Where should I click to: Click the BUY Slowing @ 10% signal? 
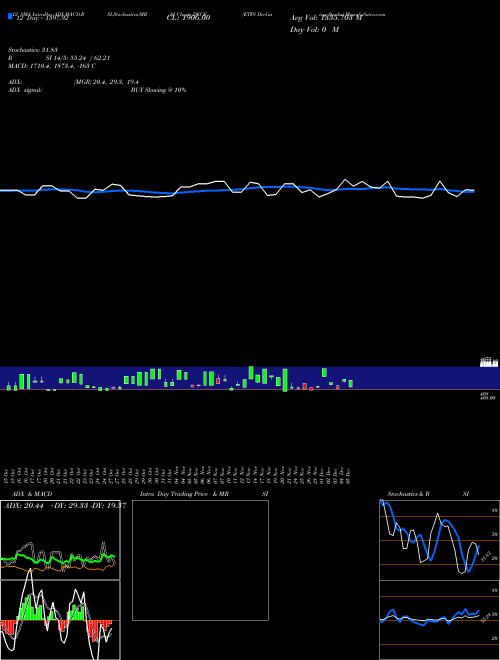tap(158, 90)
